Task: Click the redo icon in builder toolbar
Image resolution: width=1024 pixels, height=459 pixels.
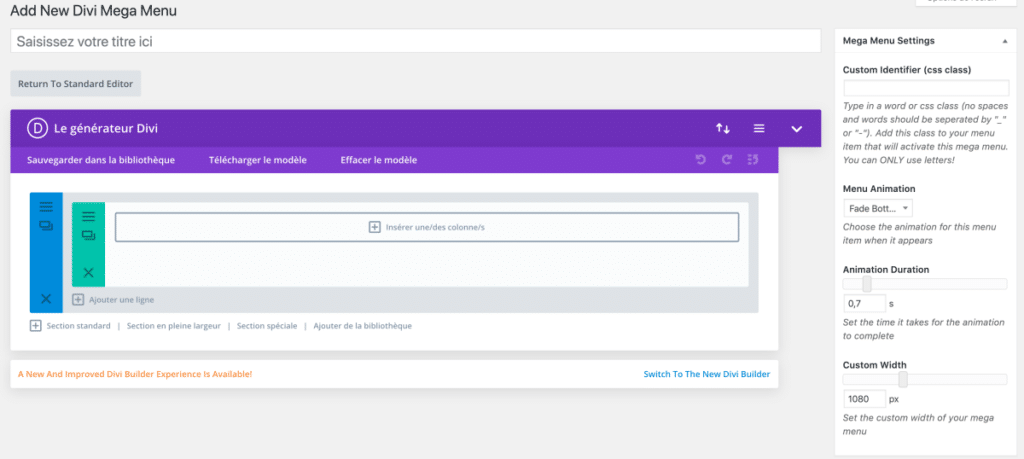Action: coord(727,159)
